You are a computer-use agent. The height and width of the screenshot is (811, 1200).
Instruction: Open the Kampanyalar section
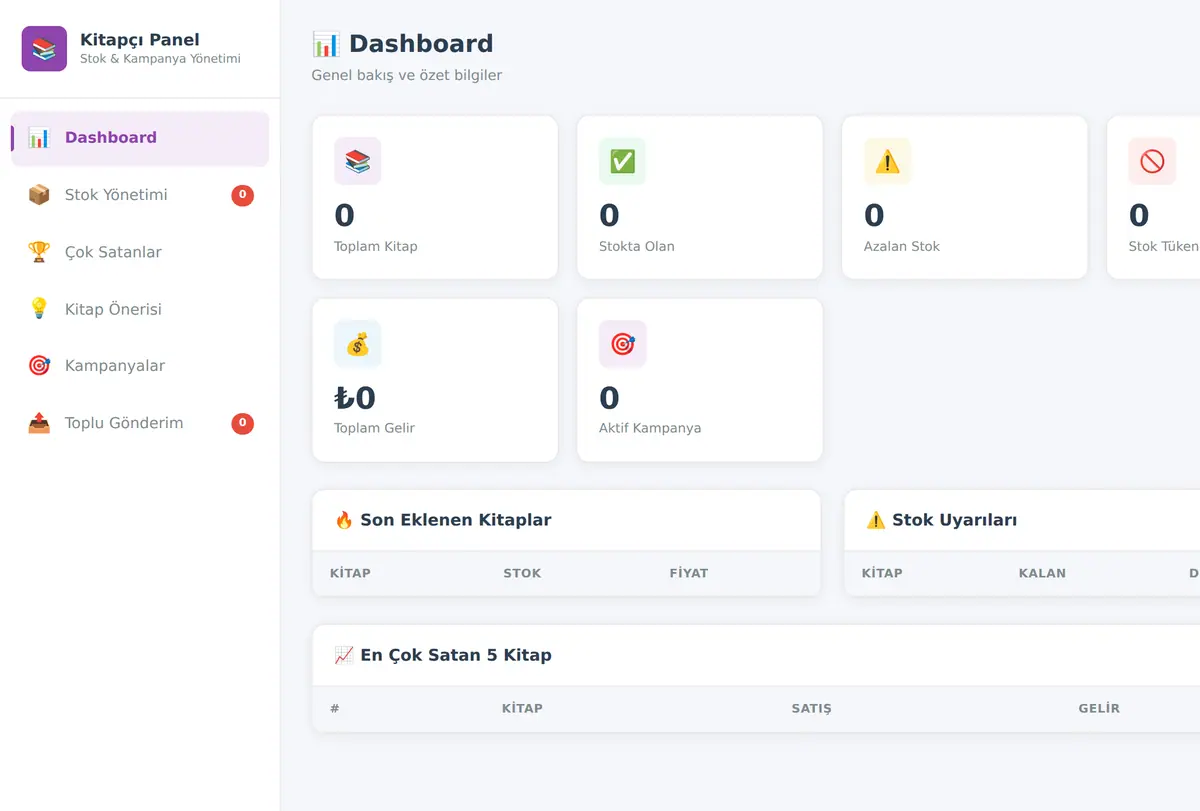pyautogui.click(x=140, y=366)
